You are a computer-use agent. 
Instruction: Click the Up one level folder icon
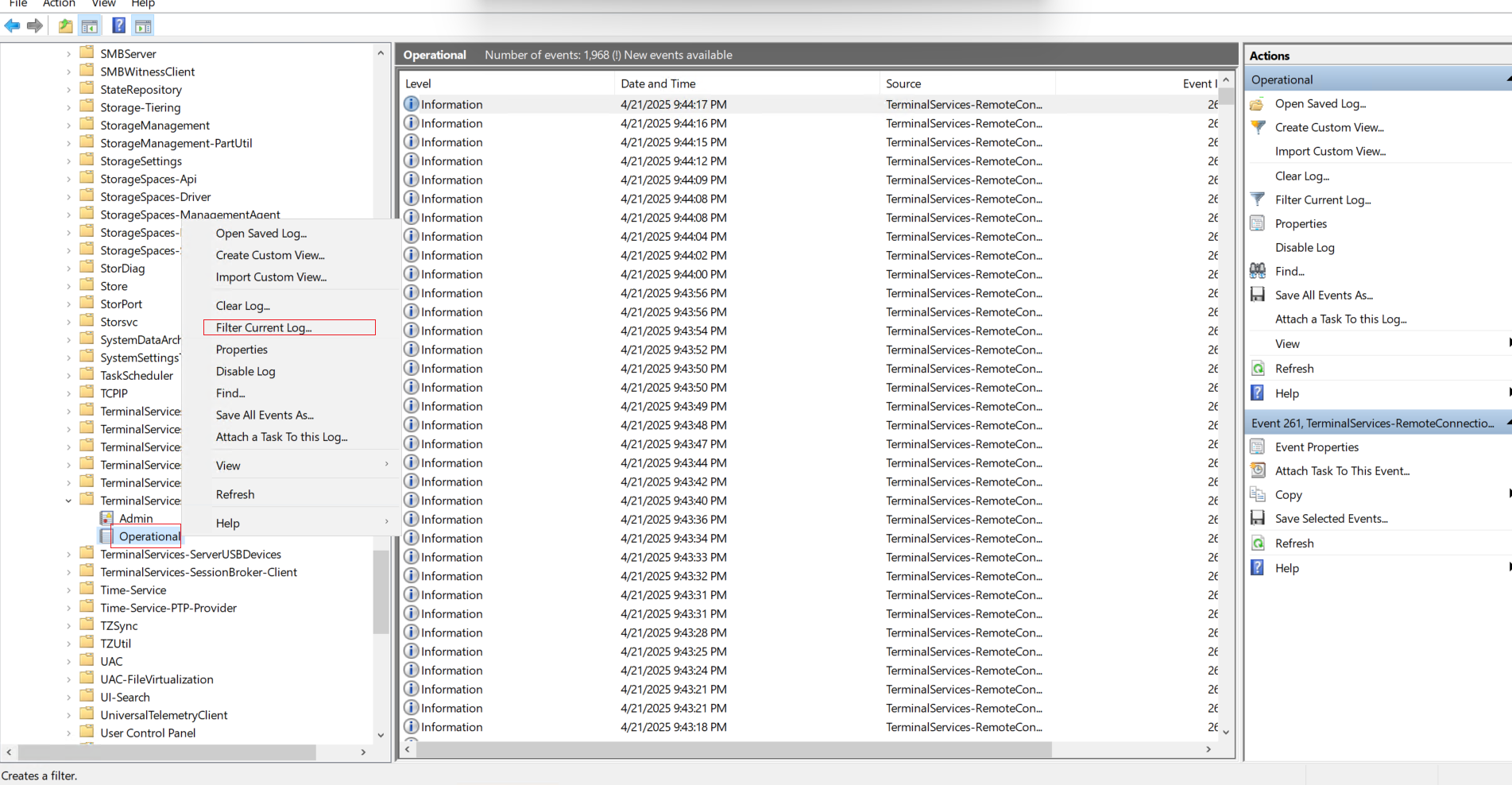pyautogui.click(x=66, y=26)
